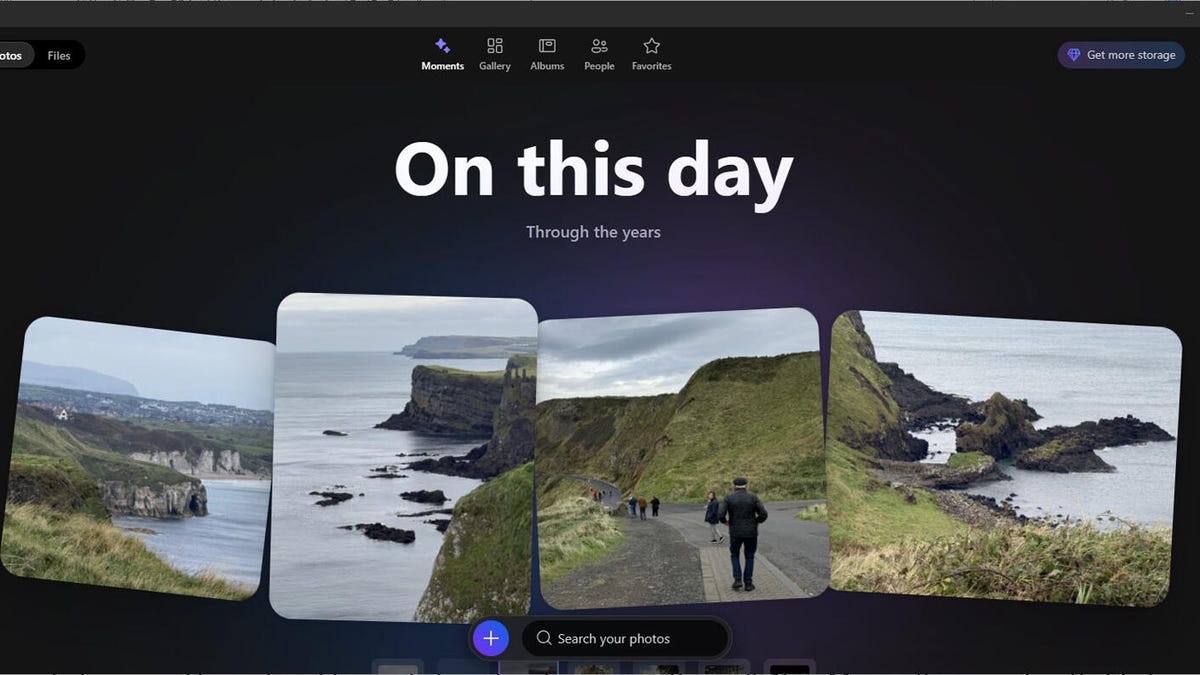Image resolution: width=1200 pixels, height=675 pixels.
Task: Click the magnifier icon in search bar
Action: coord(544,638)
